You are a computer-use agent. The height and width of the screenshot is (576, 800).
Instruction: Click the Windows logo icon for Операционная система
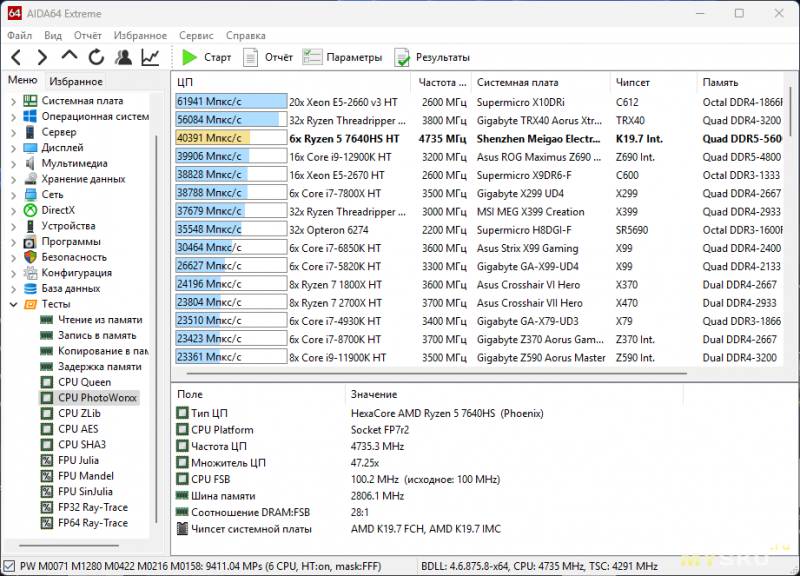(x=31, y=116)
